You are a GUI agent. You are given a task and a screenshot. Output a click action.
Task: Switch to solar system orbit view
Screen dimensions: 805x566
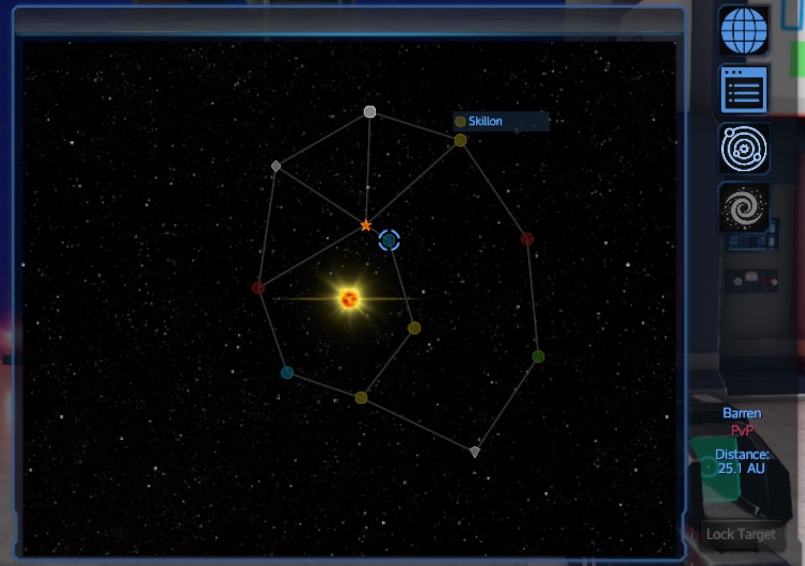(743, 148)
